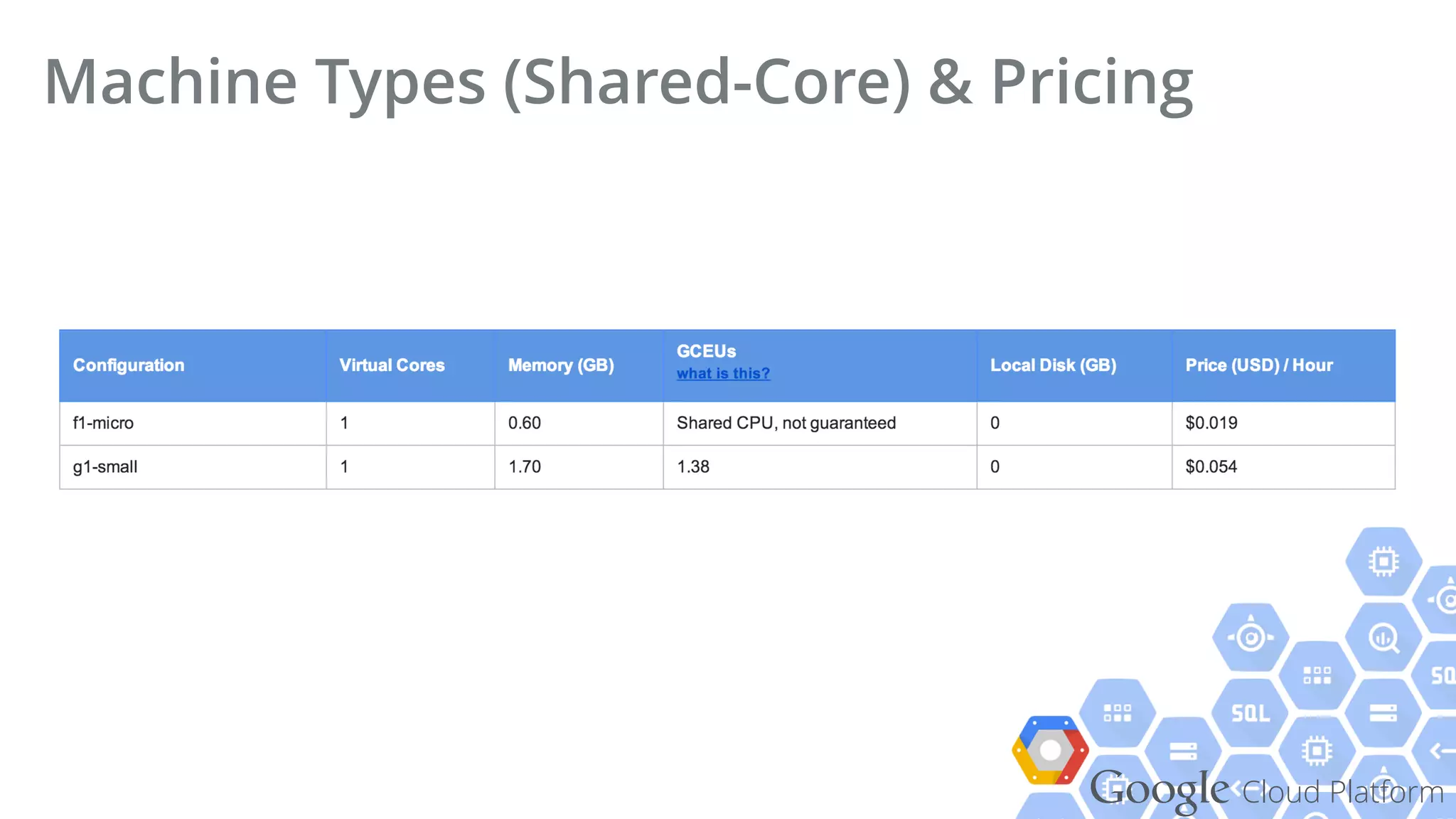The height and width of the screenshot is (819, 1456).
Task: Click the slide title 'Machine Types (Shared-Core) & Pricing'
Action: coord(619,82)
